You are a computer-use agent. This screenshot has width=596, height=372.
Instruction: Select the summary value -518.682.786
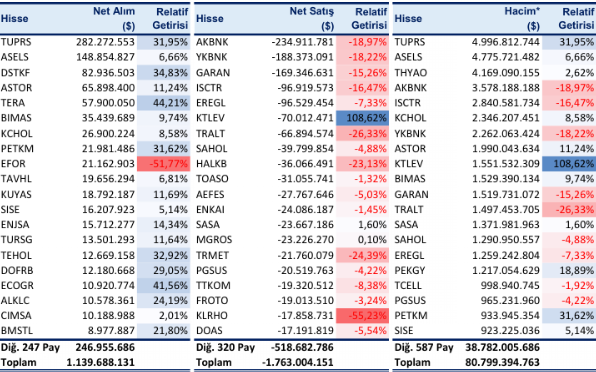[302, 347]
